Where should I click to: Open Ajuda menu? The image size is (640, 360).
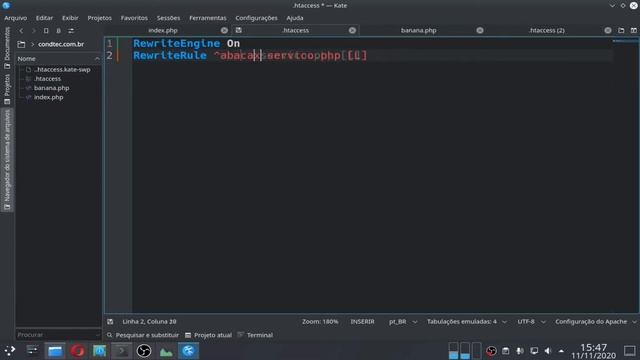coord(295,18)
